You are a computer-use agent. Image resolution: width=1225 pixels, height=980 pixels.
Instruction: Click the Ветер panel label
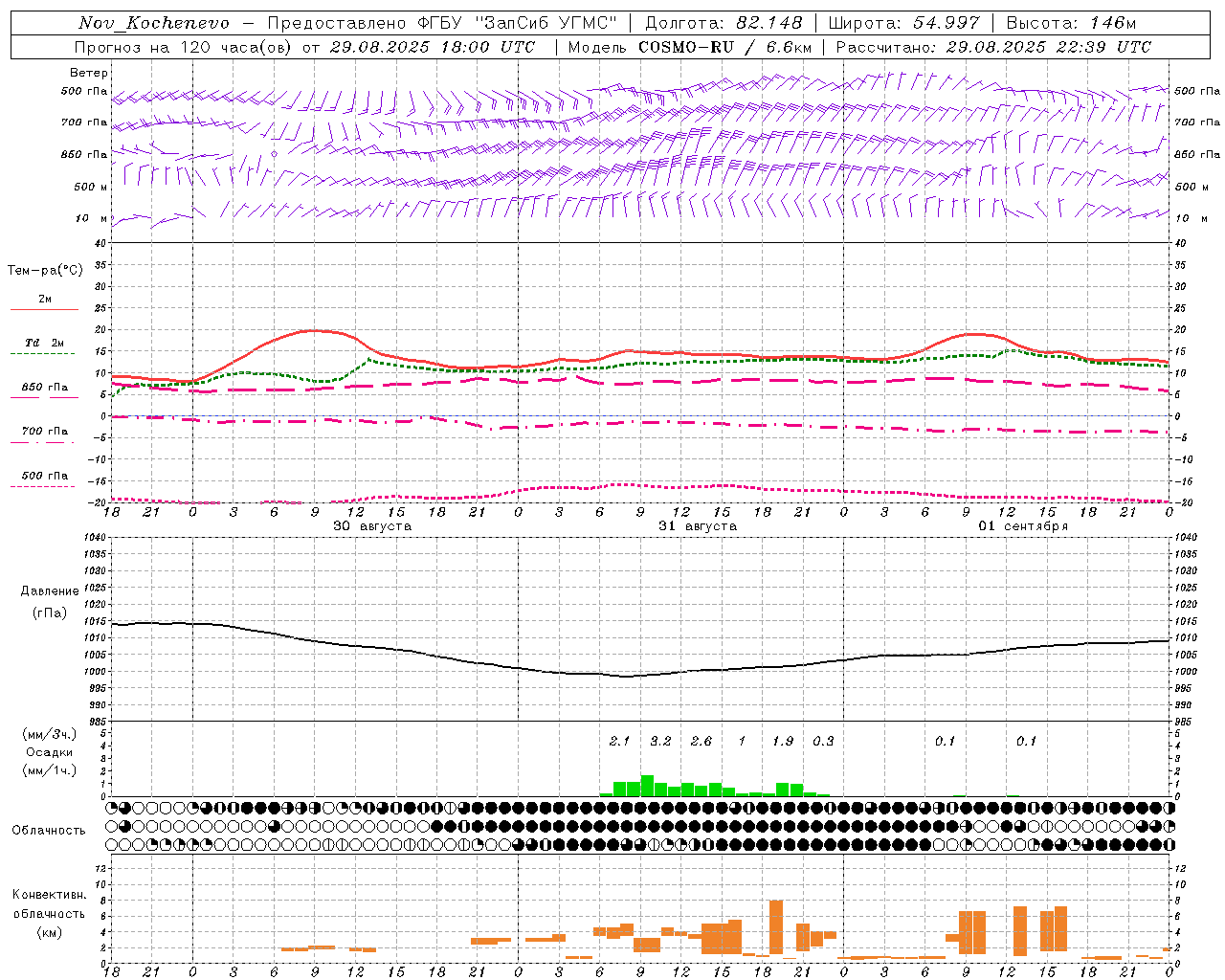(89, 73)
